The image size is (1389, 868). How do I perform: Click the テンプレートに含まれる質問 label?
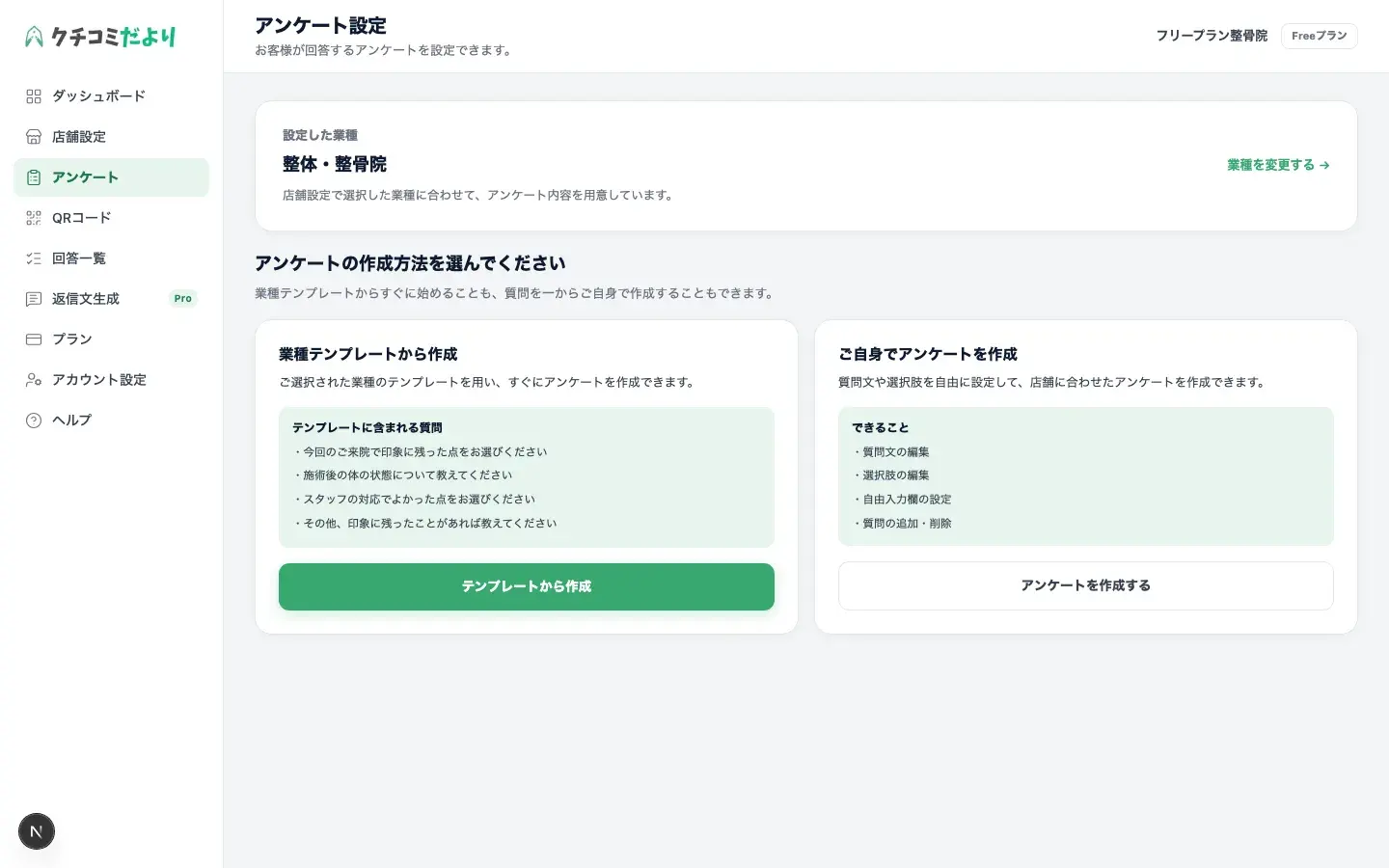click(368, 427)
